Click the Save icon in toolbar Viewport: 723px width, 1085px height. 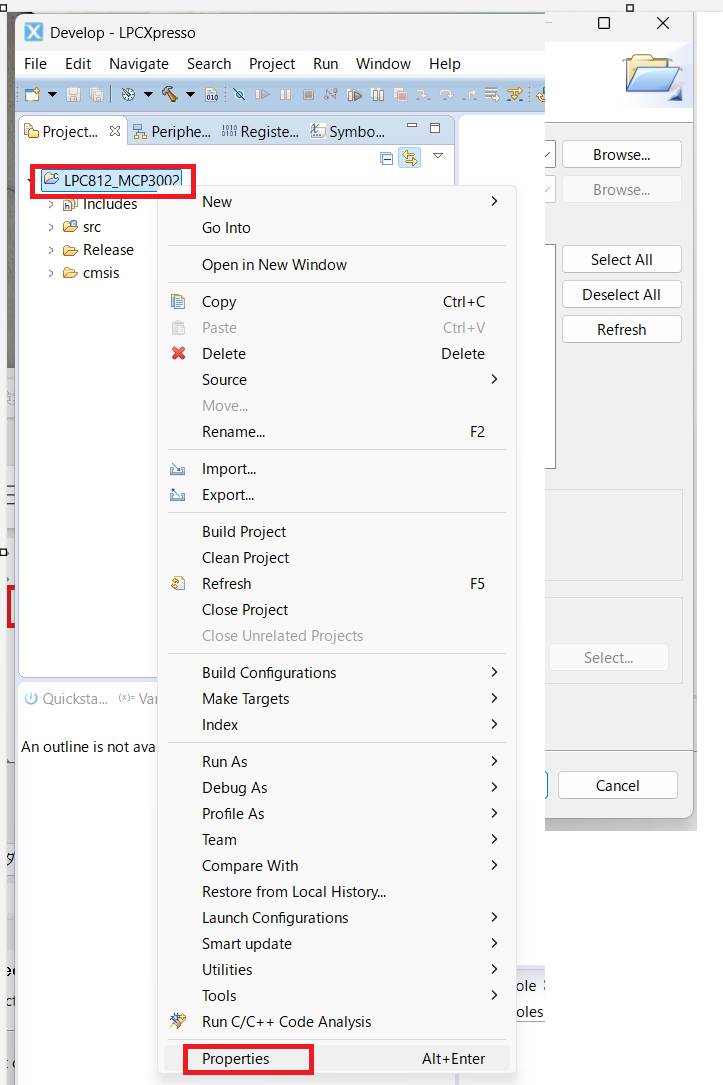pos(73,95)
